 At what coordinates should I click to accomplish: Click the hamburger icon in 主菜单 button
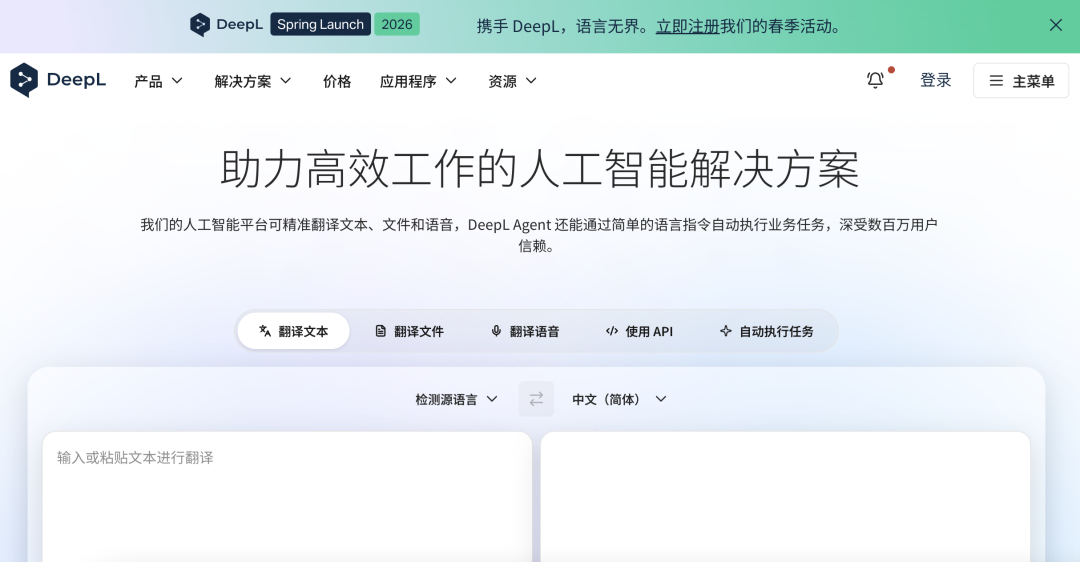pos(996,81)
